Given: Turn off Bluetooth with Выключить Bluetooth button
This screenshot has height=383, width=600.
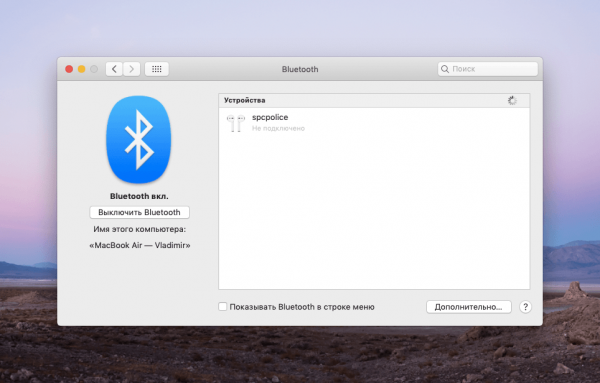Looking at the screenshot, I should (x=139, y=212).
